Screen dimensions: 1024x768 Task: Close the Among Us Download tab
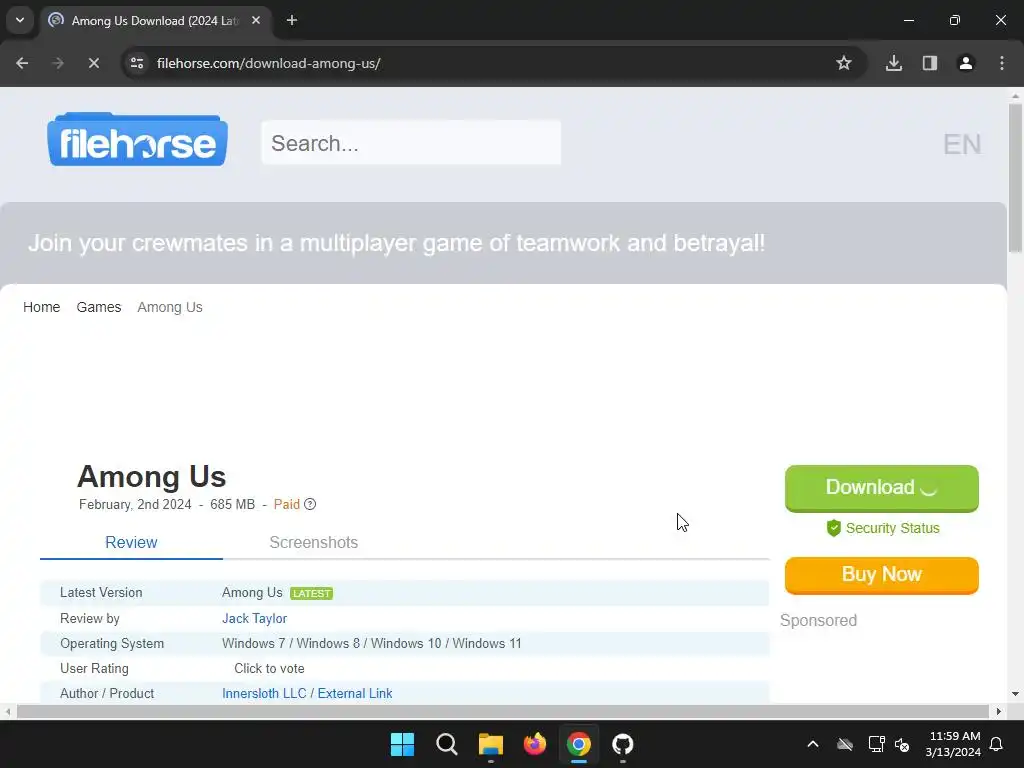coord(256,20)
